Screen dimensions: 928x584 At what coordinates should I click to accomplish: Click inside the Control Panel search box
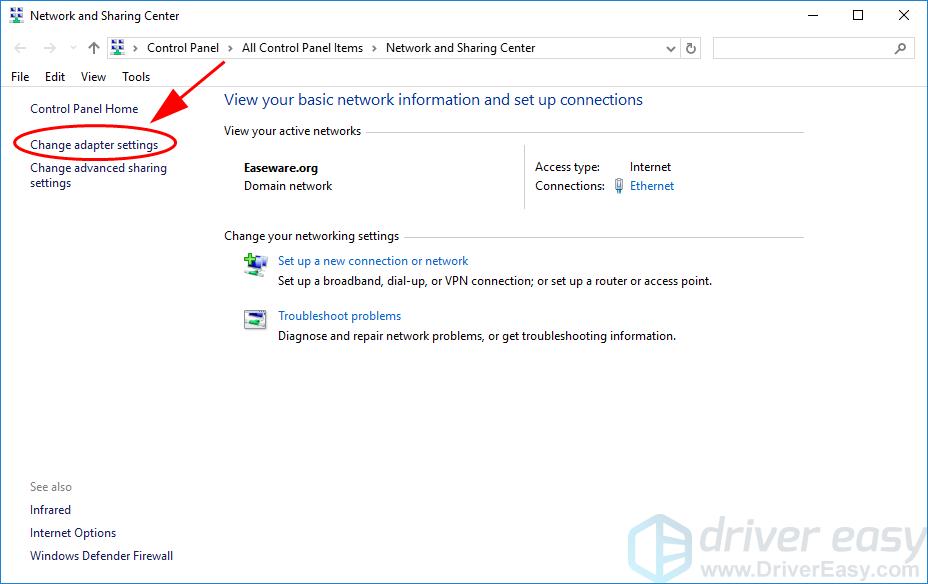(800, 48)
